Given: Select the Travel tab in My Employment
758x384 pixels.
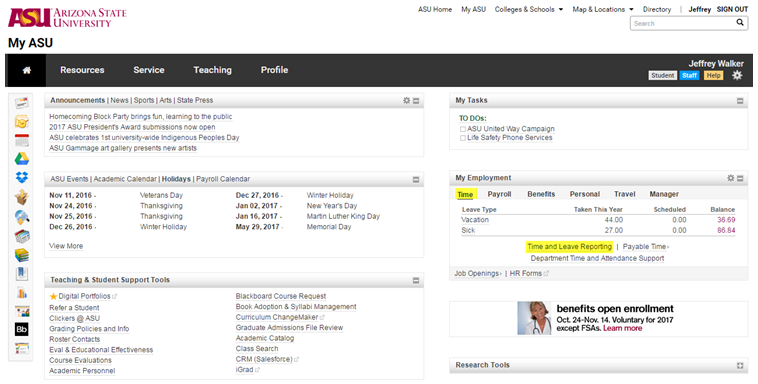Looking at the screenshot, I should [625, 194].
